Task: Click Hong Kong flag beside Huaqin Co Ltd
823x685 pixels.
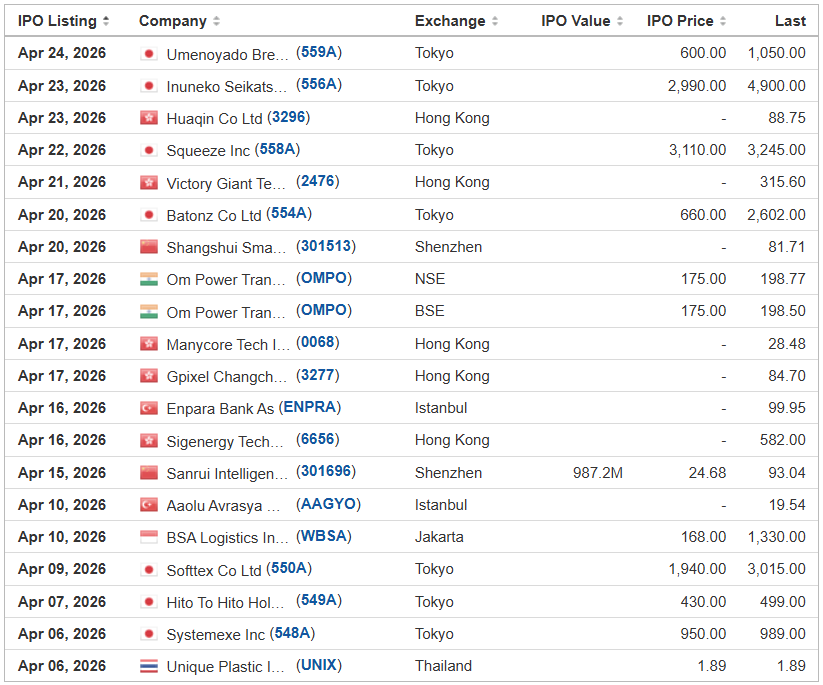Action: [149, 118]
